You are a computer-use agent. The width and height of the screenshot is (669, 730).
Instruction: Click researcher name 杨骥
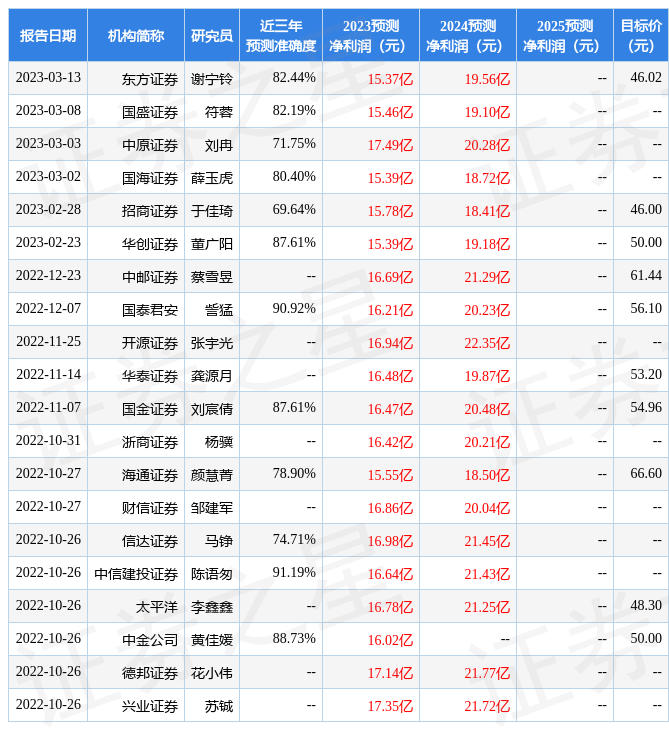219,442
